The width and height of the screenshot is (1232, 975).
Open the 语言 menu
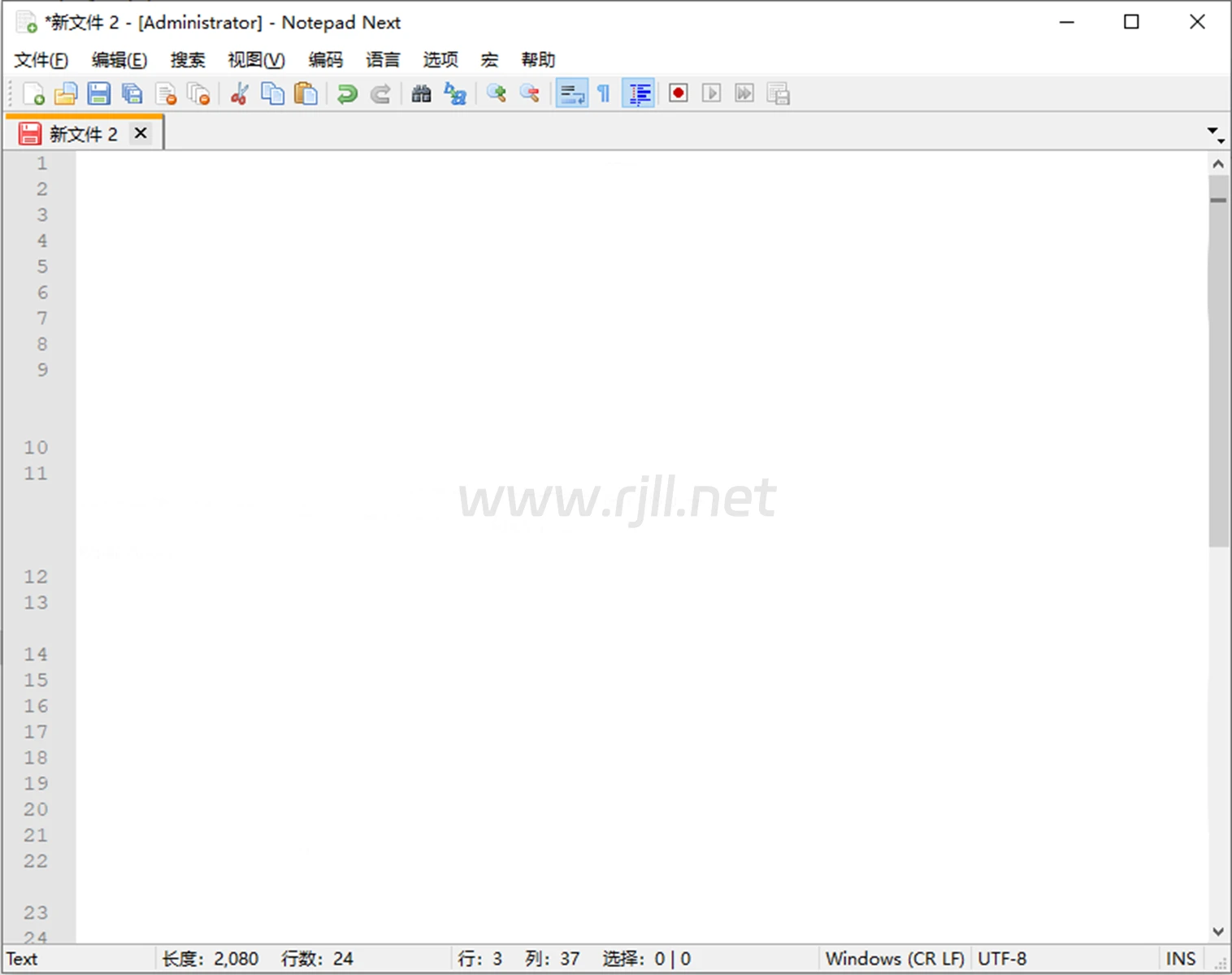pos(382,60)
